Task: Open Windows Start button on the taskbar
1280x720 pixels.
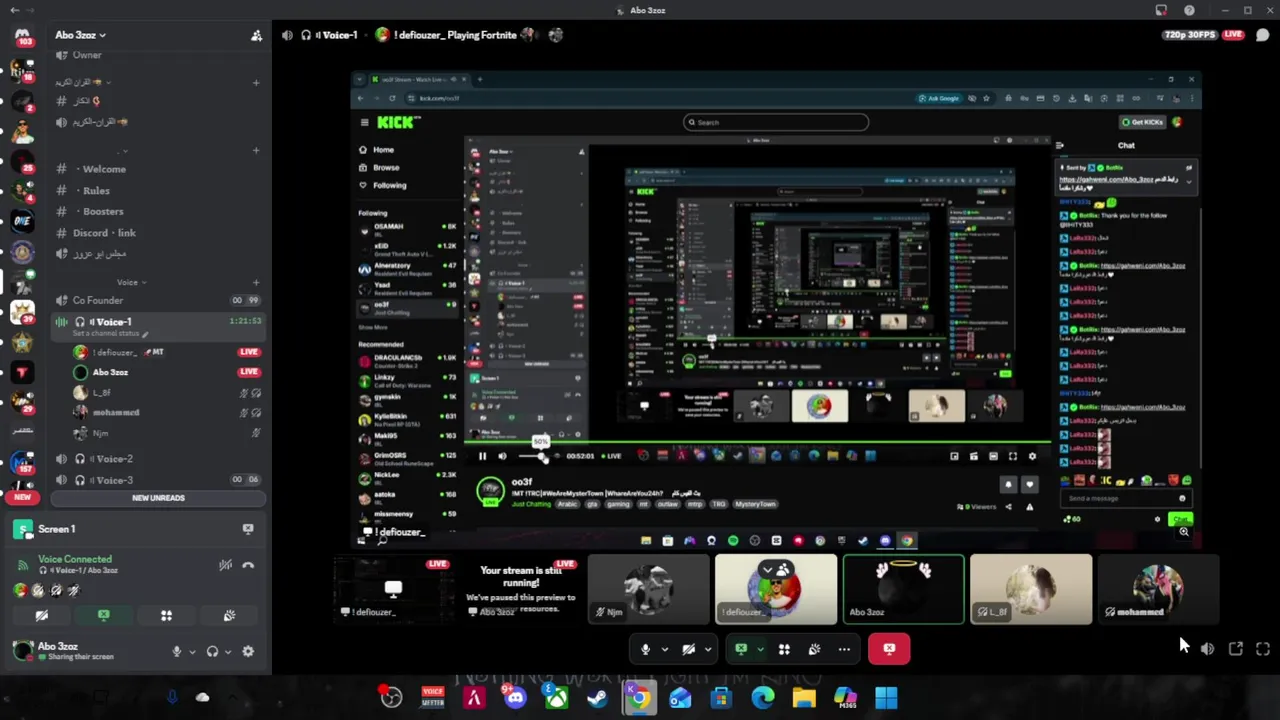Action: [x=886, y=698]
